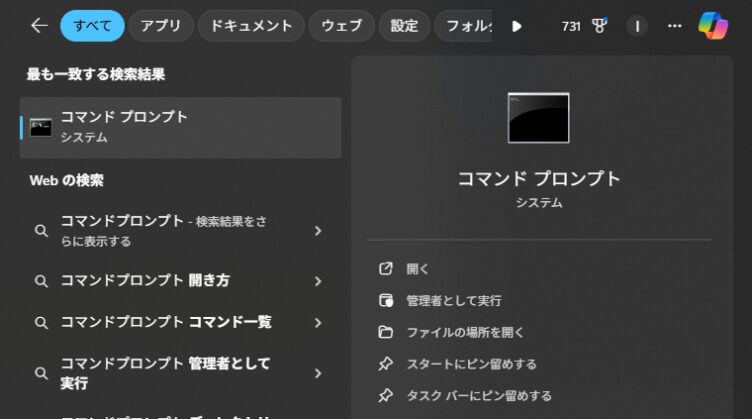Show more filters with the play arrow

(517, 26)
